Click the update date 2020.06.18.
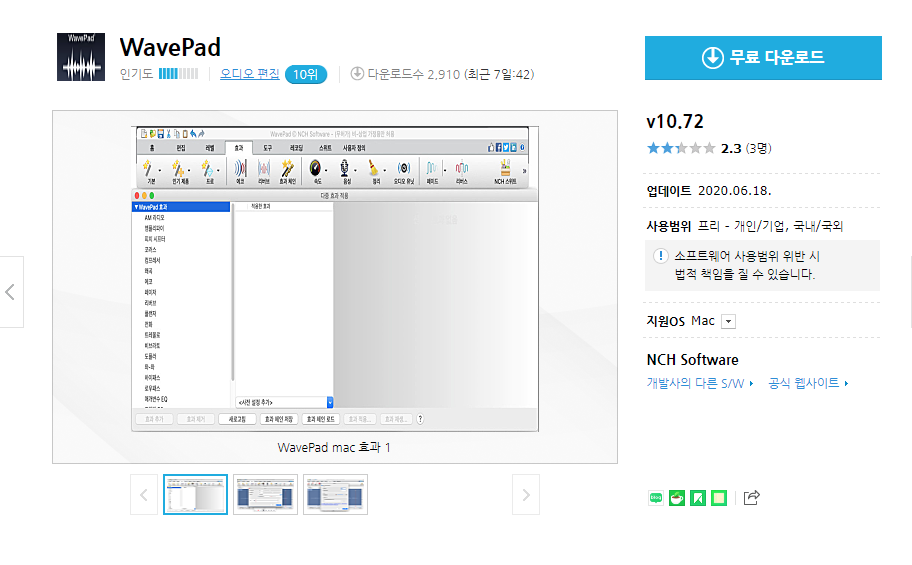The width and height of the screenshot is (912, 565). (x=735, y=191)
